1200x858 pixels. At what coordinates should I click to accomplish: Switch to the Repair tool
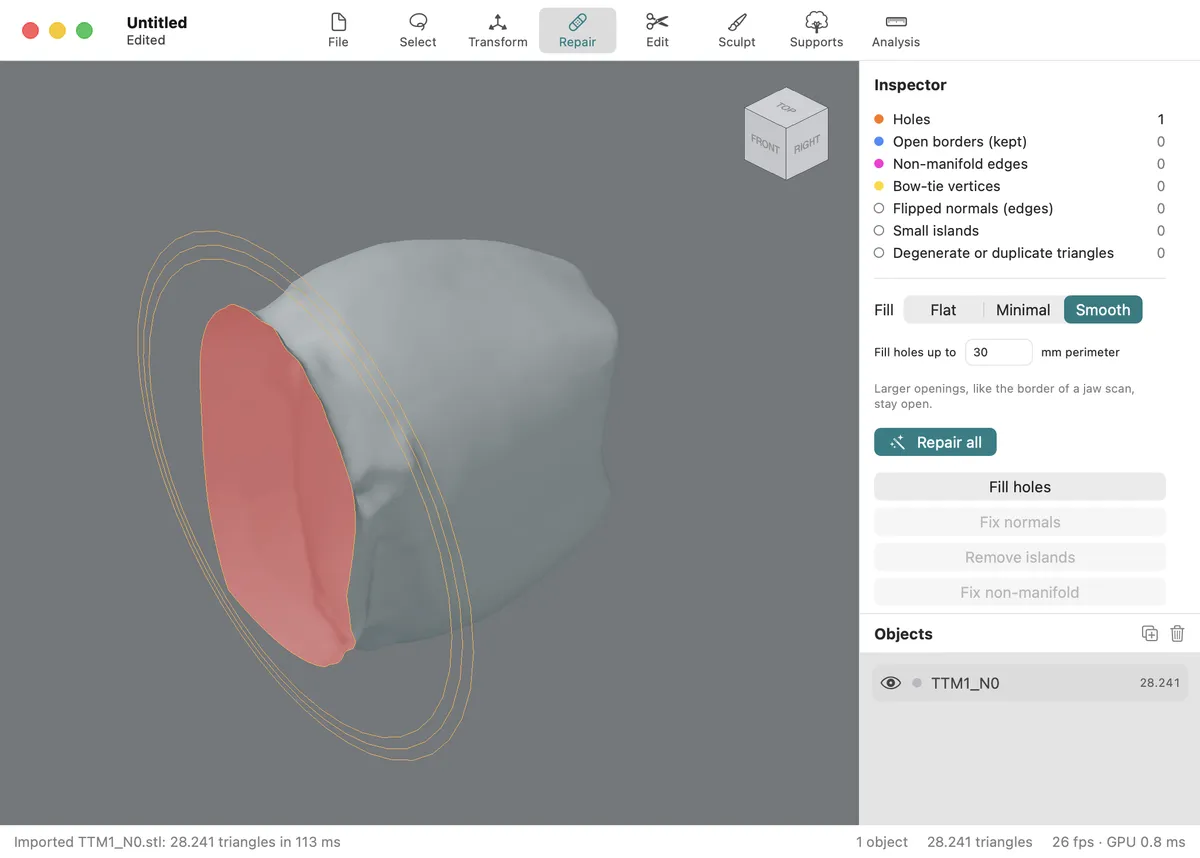[x=578, y=30]
